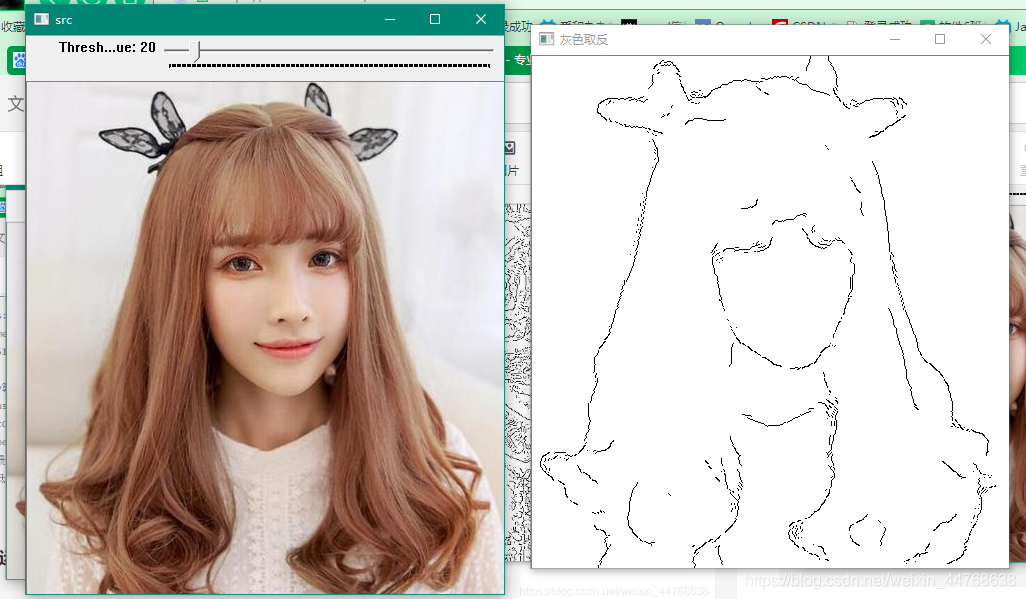Open the Ja bookmark at far right
Viewport: 1026px width, 599px height.
pos(1018,20)
